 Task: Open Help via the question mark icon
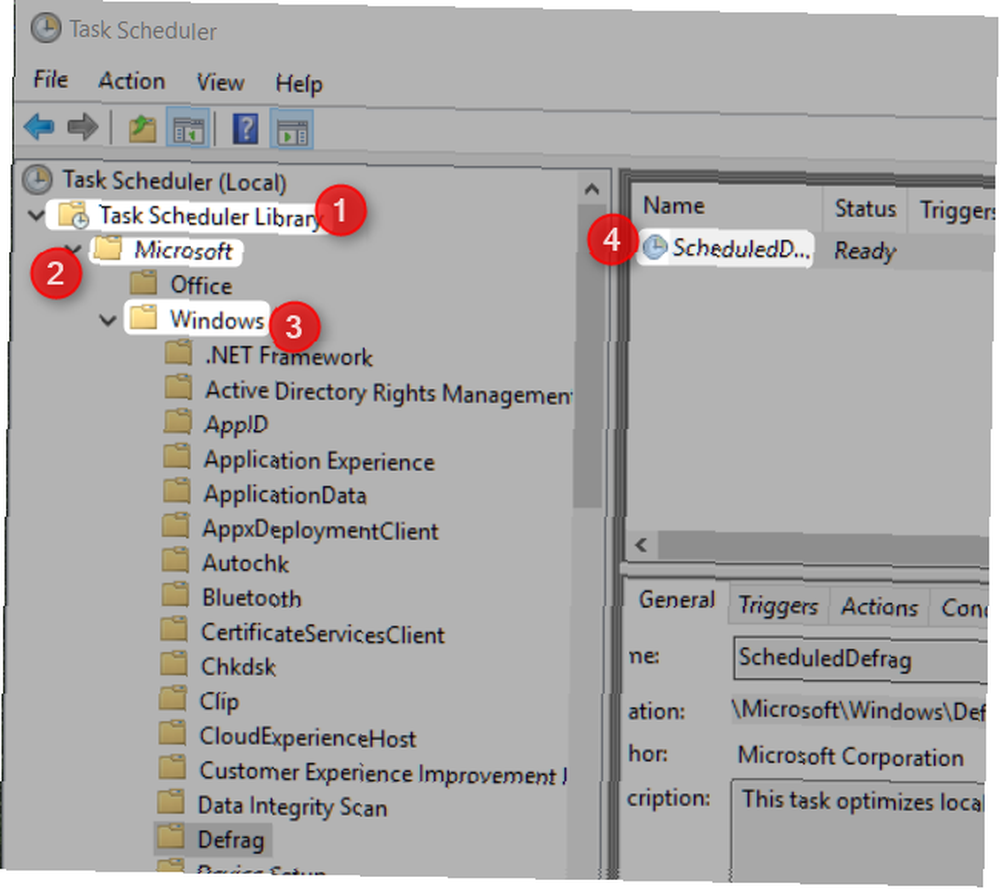246,129
